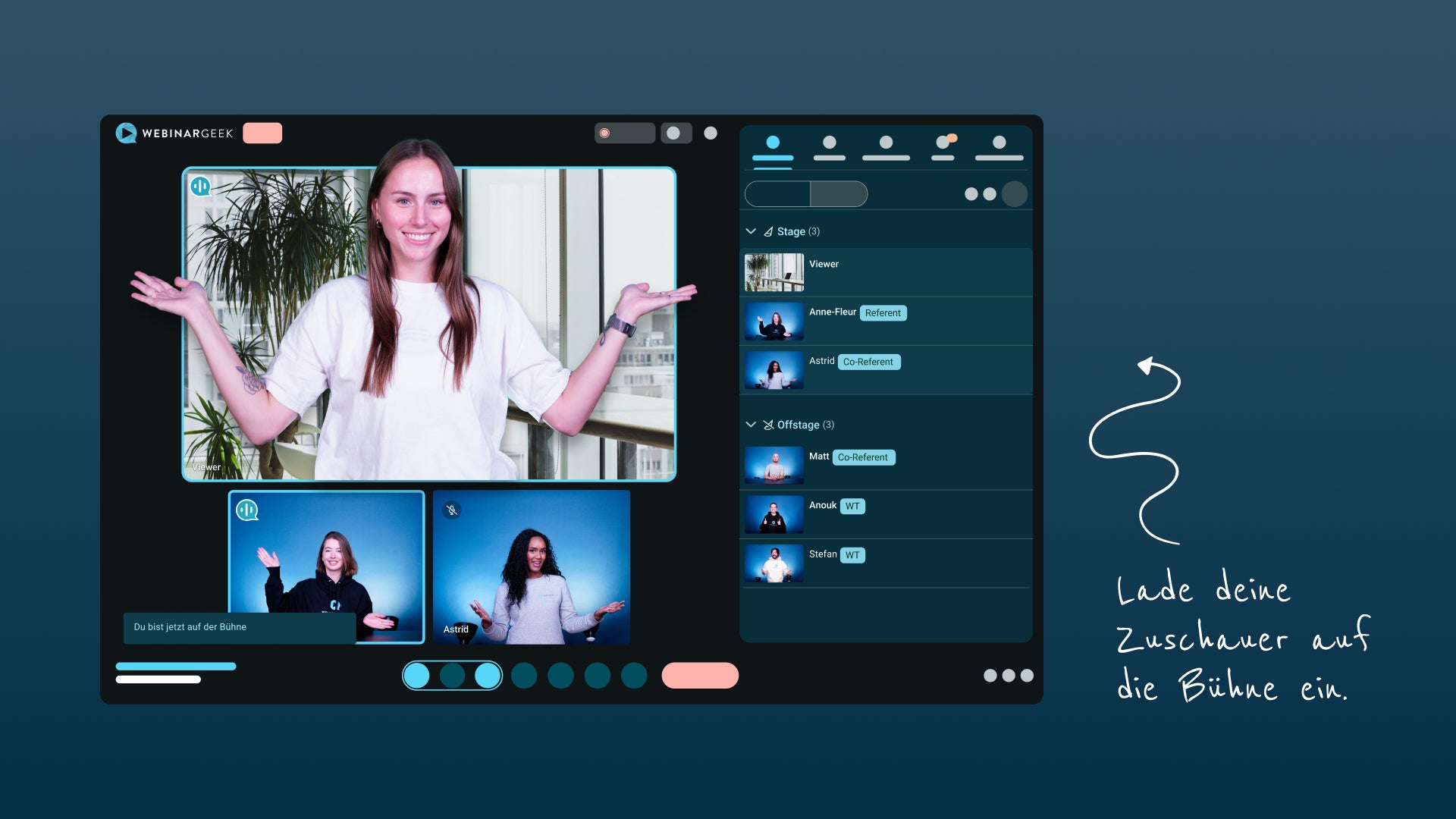Collapse the Stage (3) section
The height and width of the screenshot is (819, 1456).
pyautogui.click(x=751, y=231)
